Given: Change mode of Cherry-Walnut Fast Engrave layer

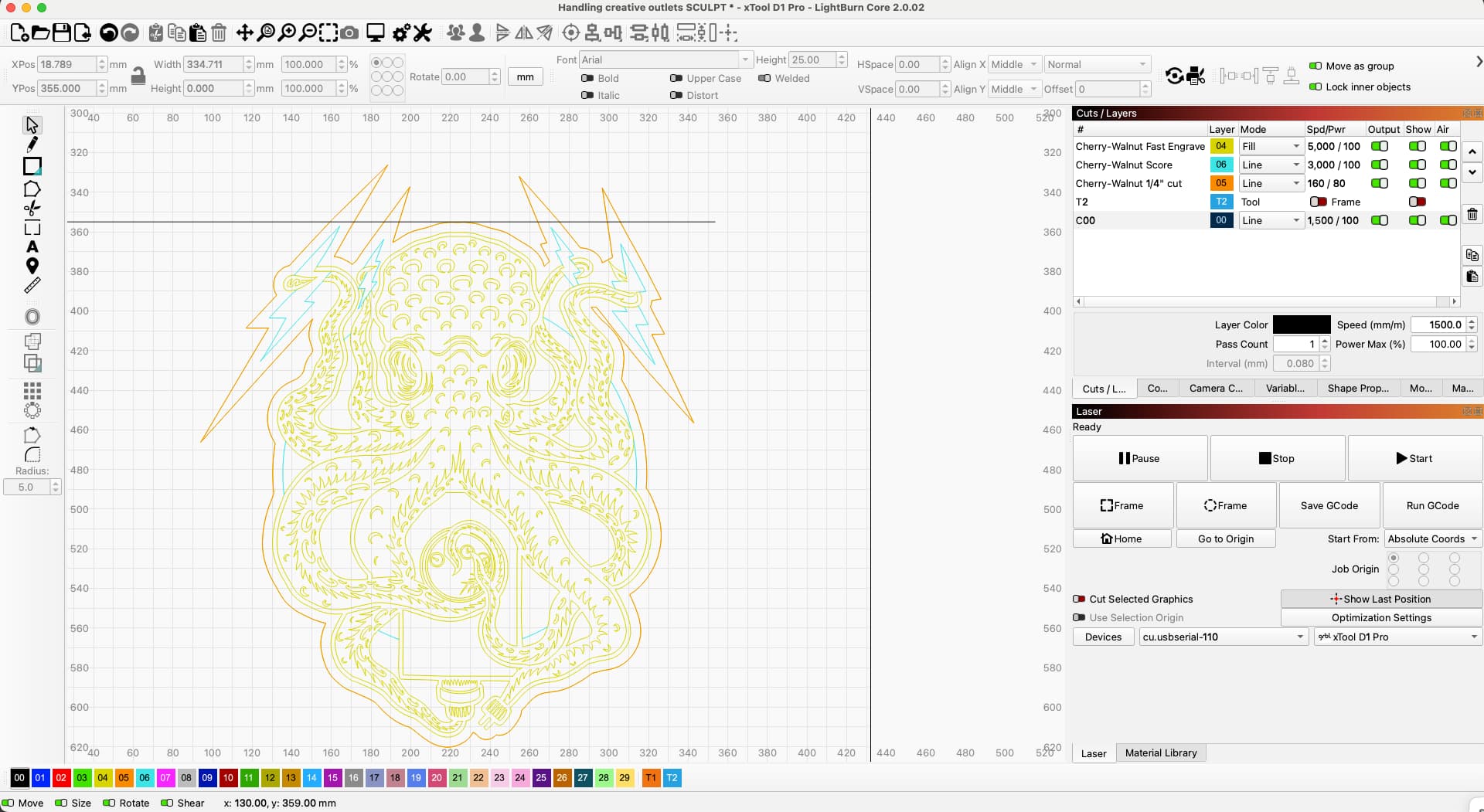Looking at the screenshot, I should (1271, 146).
